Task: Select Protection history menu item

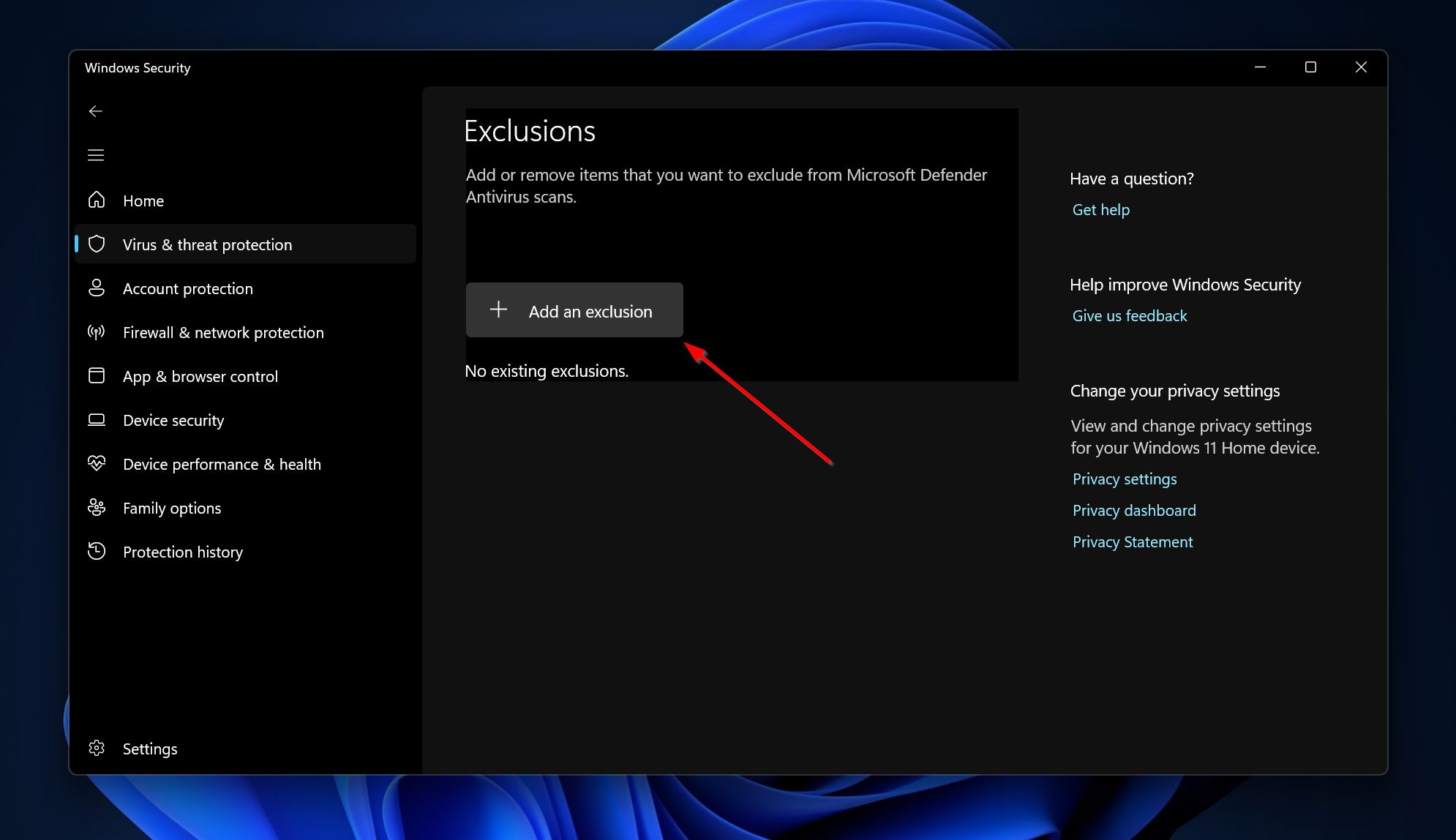Action: tap(182, 551)
